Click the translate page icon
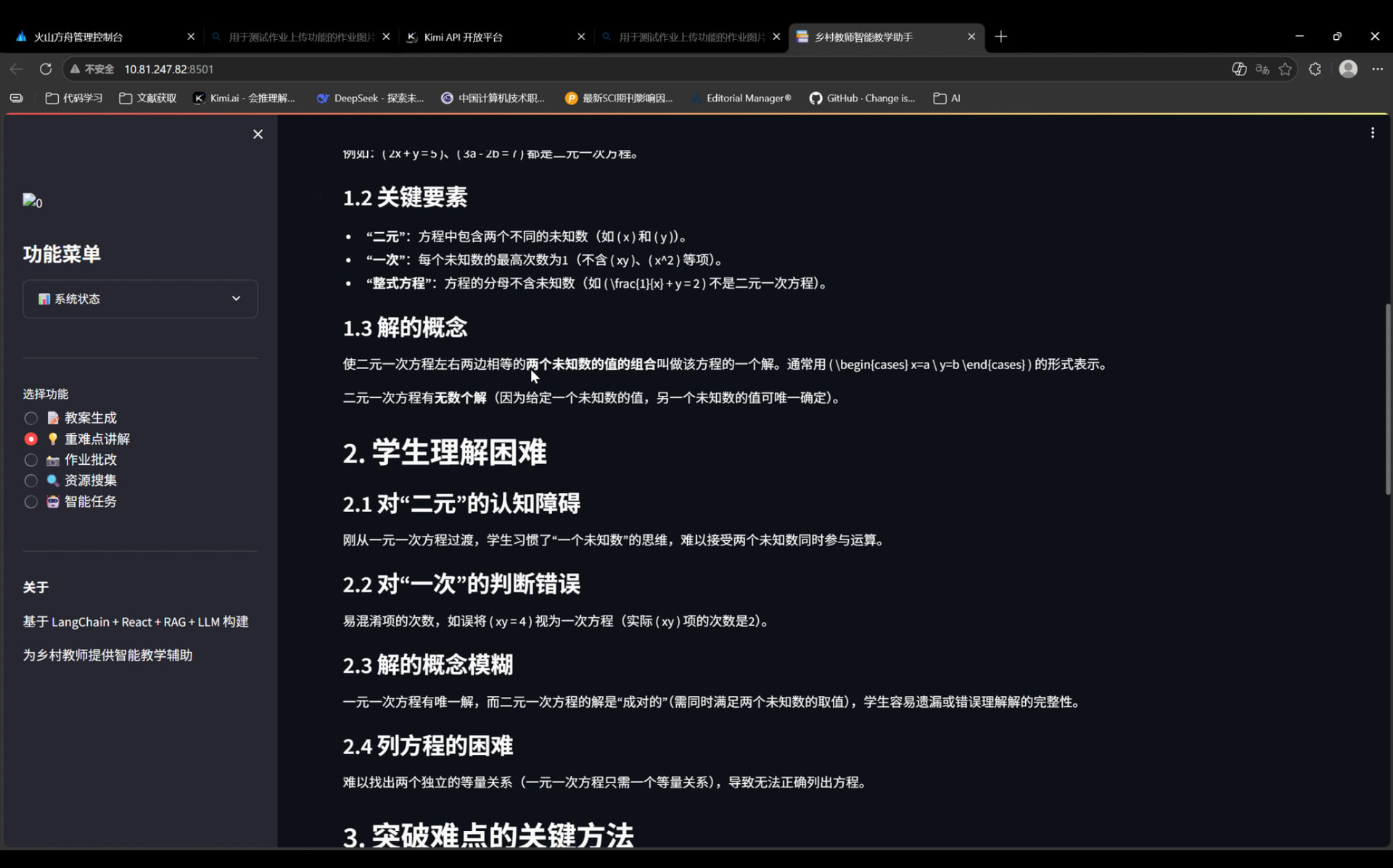This screenshot has height=868, width=1393. 1262,69
